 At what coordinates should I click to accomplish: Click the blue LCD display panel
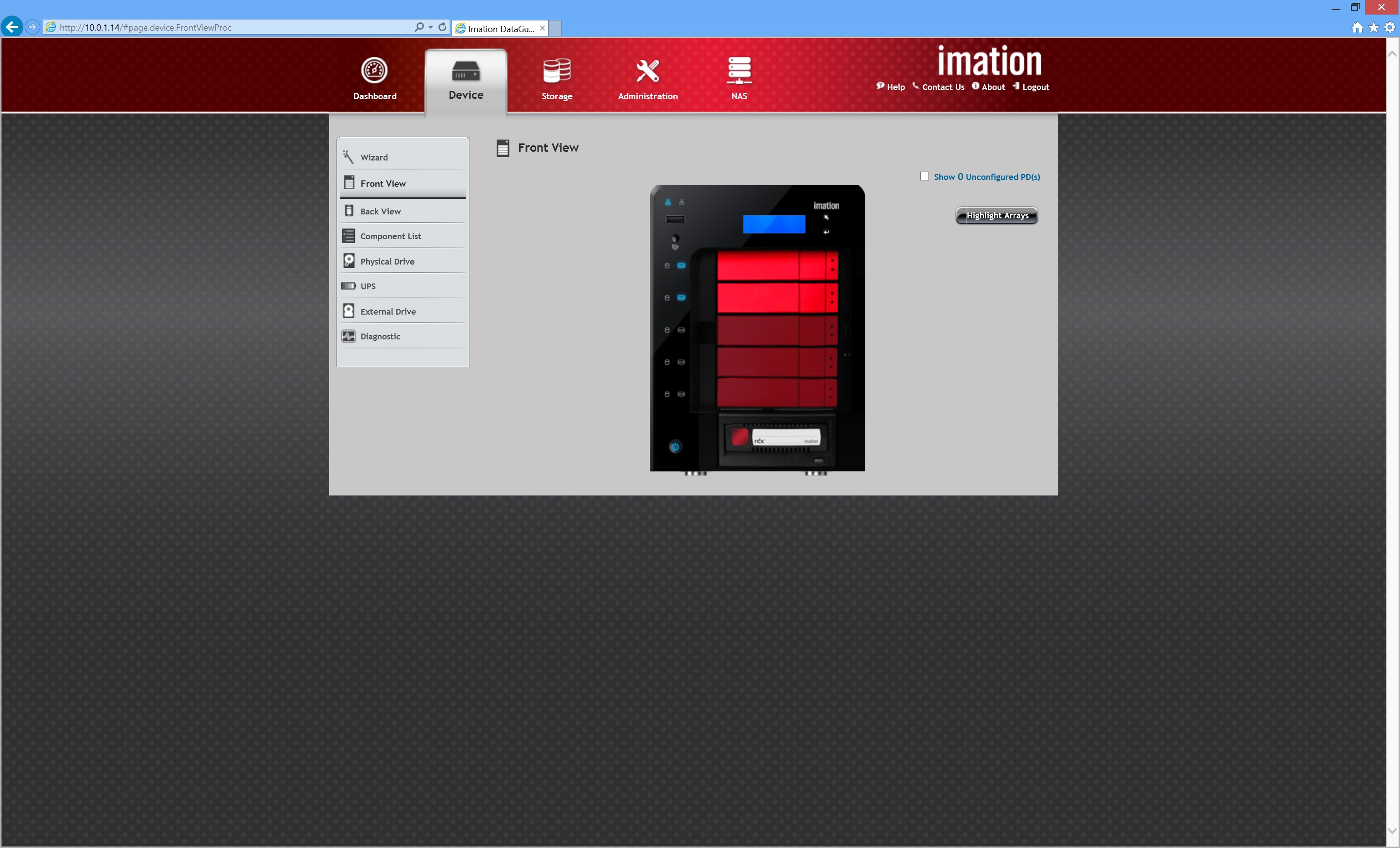pyautogui.click(x=774, y=224)
